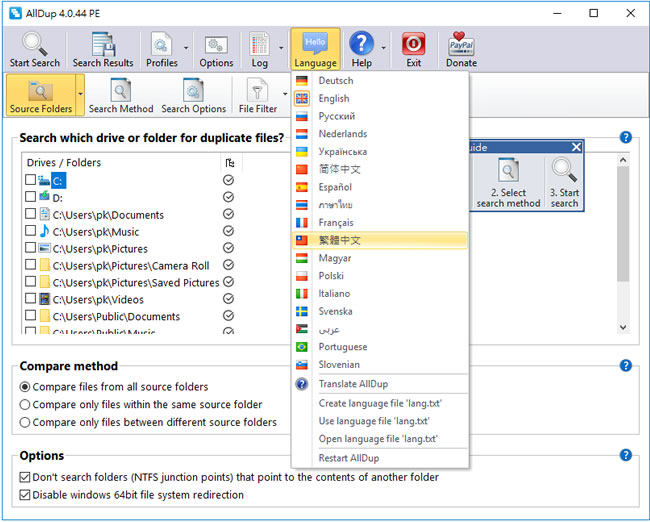Open Search Results toolbar button
This screenshot has height=522, width=650.
[x=103, y=50]
